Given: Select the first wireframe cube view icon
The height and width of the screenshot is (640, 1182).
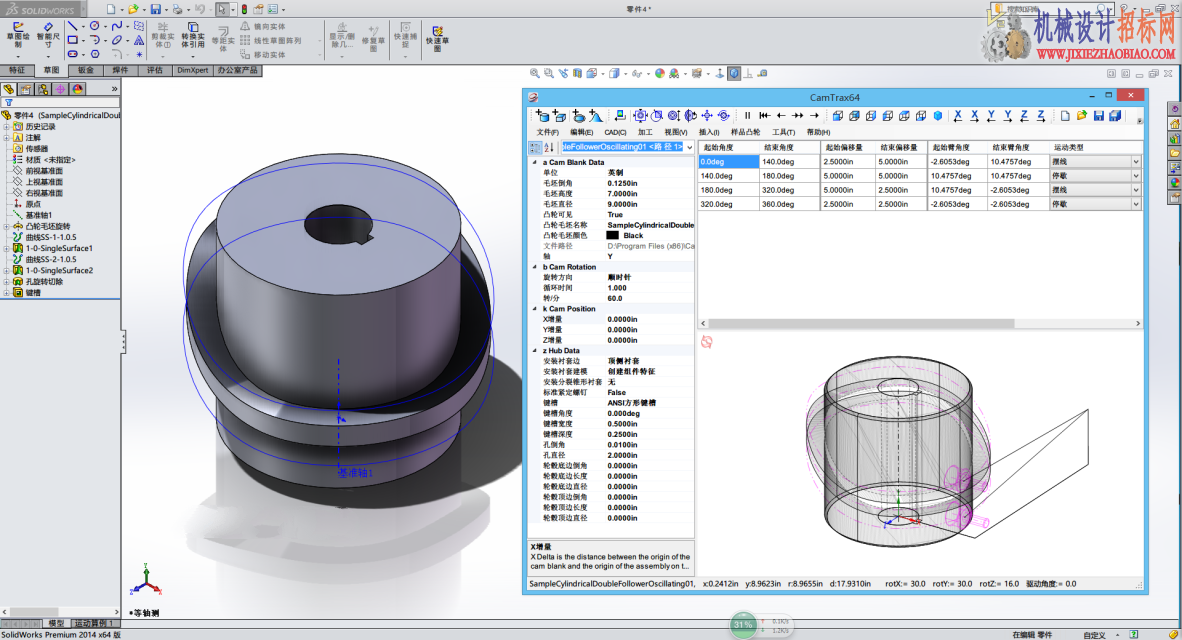Looking at the screenshot, I should (838, 115).
